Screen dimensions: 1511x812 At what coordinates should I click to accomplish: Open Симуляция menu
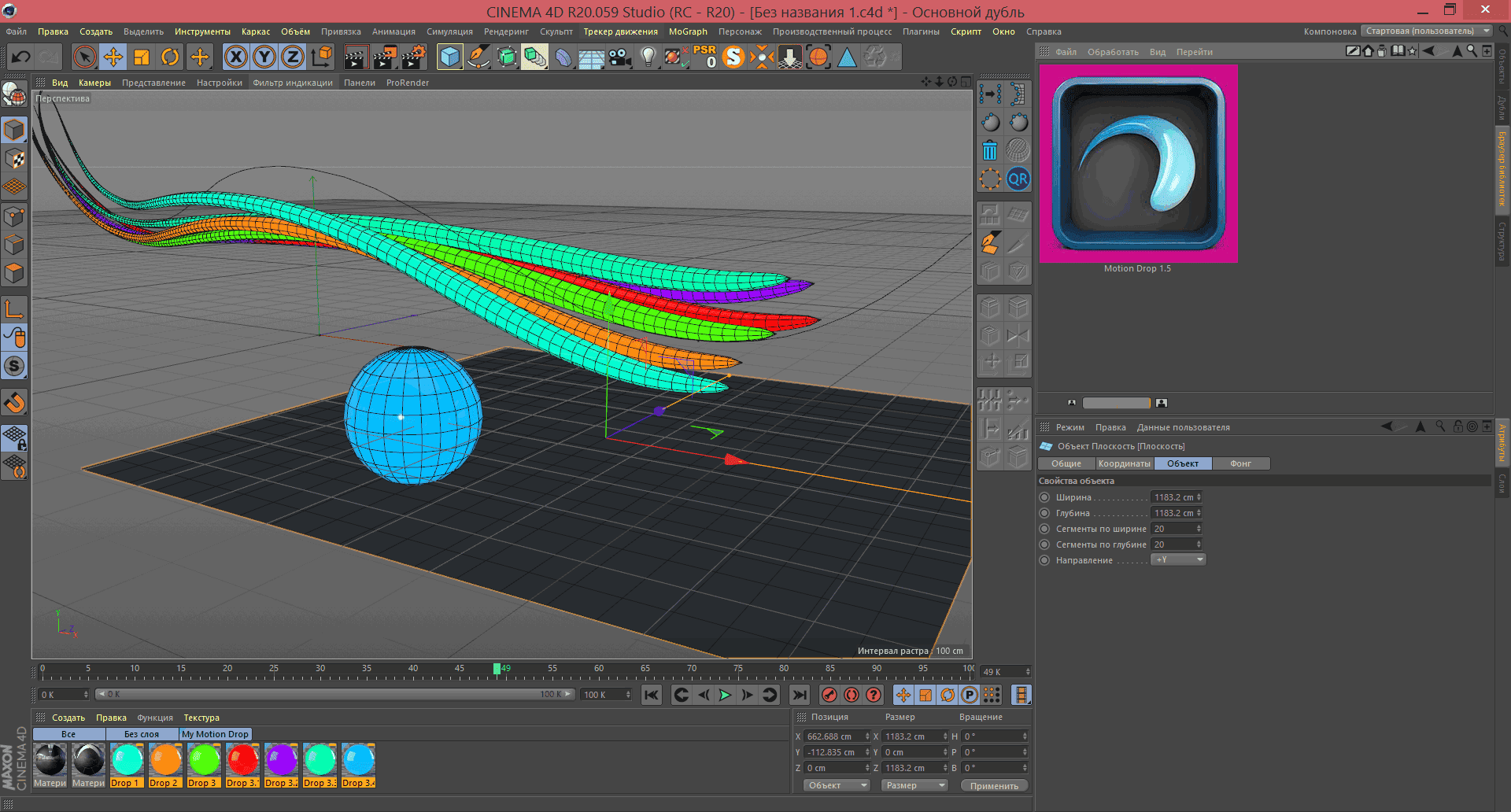click(x=449, y=31)
